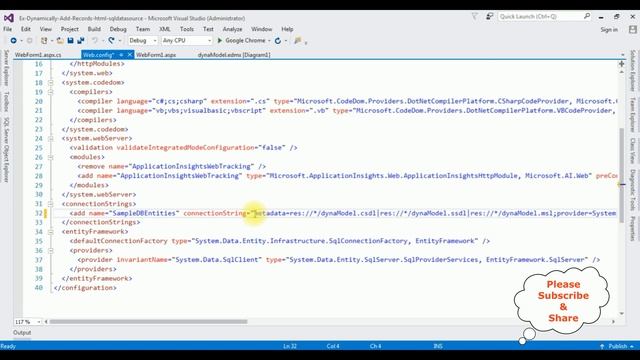Click the Quick Launch magnifier icon
This screenshot has height=360, width=640.
(587, 16)
